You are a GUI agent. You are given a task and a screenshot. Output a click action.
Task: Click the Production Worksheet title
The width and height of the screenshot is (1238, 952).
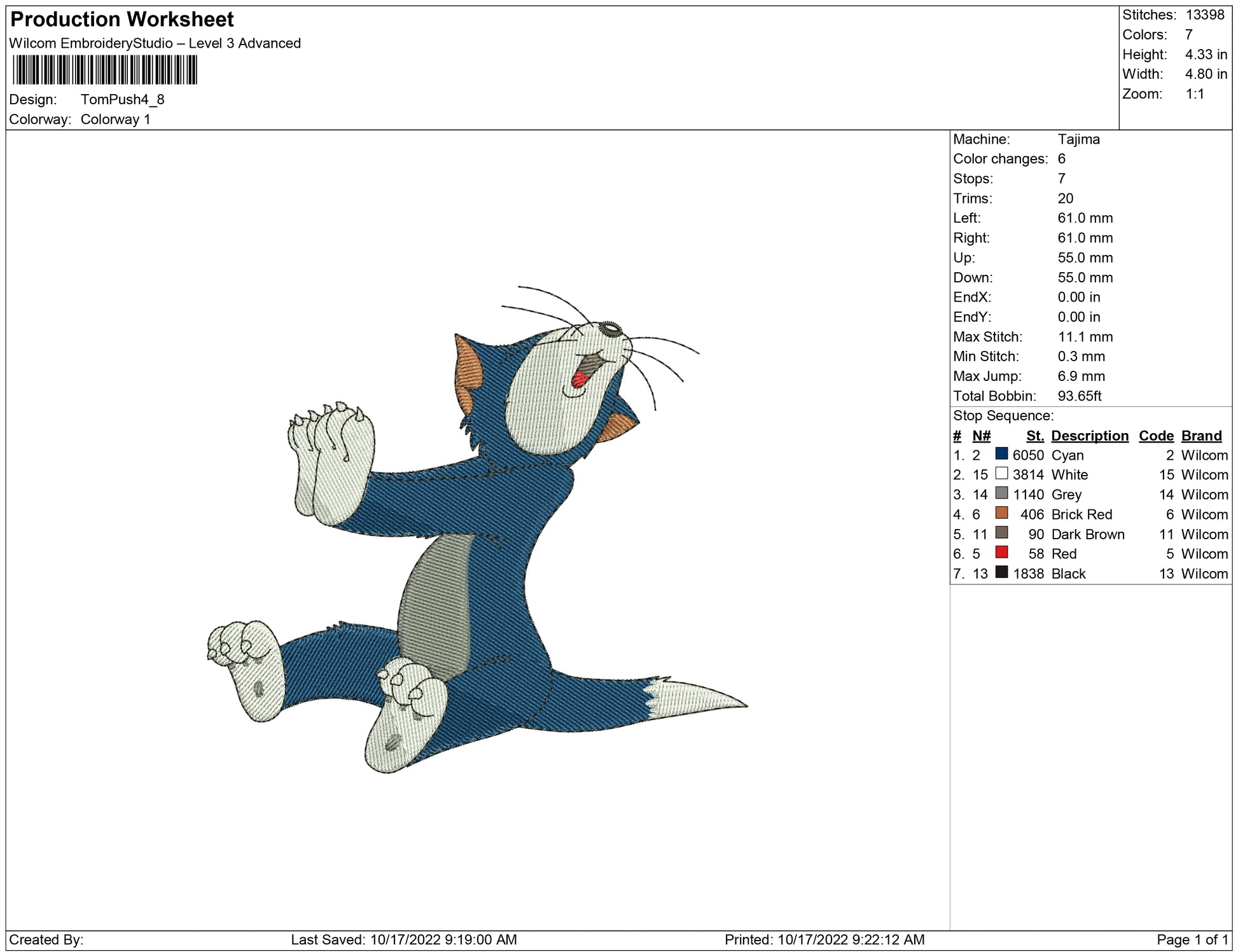pos(122,20)
